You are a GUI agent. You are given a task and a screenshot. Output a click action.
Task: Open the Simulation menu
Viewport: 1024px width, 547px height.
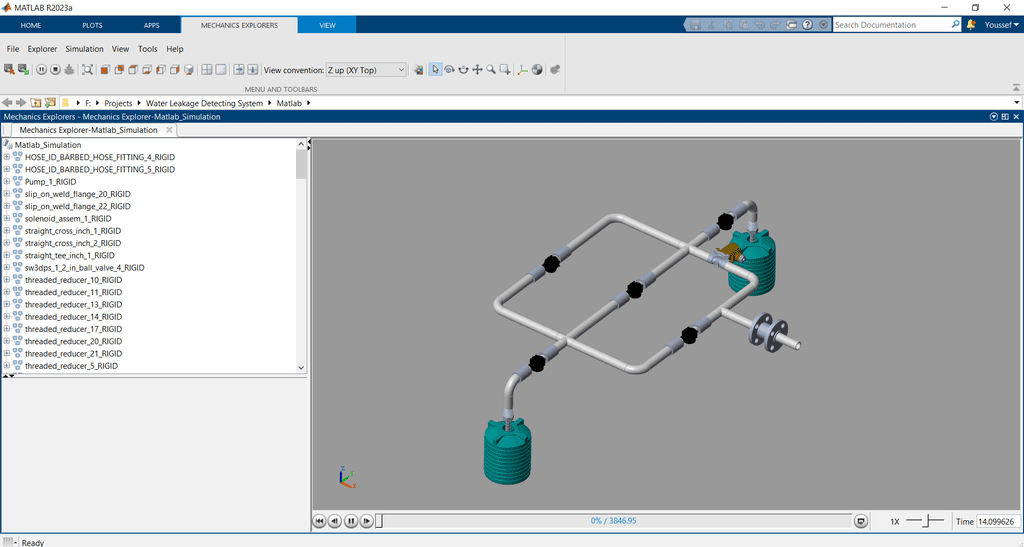[x=84, y=49]
